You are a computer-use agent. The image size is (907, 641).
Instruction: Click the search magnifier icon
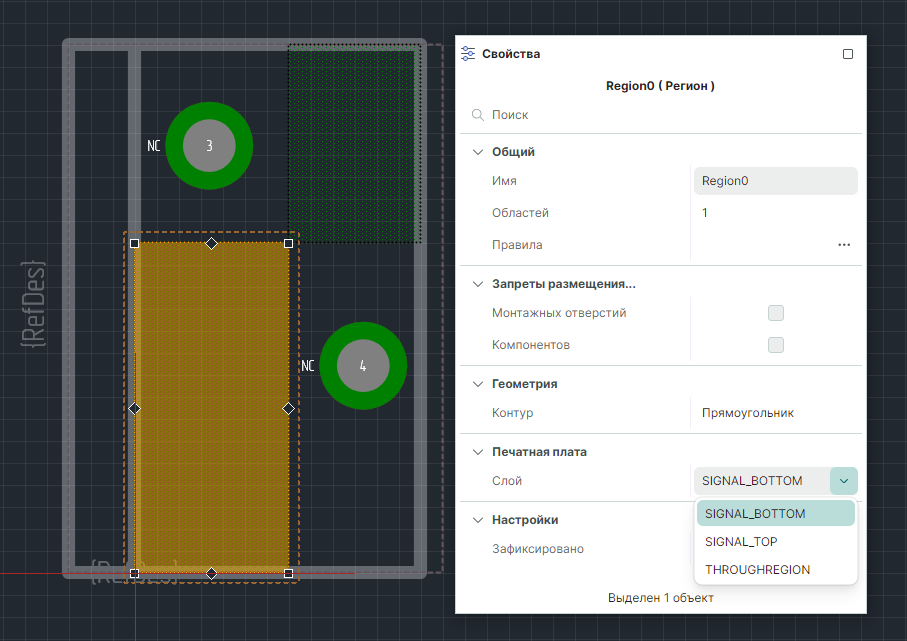(478, 115)
